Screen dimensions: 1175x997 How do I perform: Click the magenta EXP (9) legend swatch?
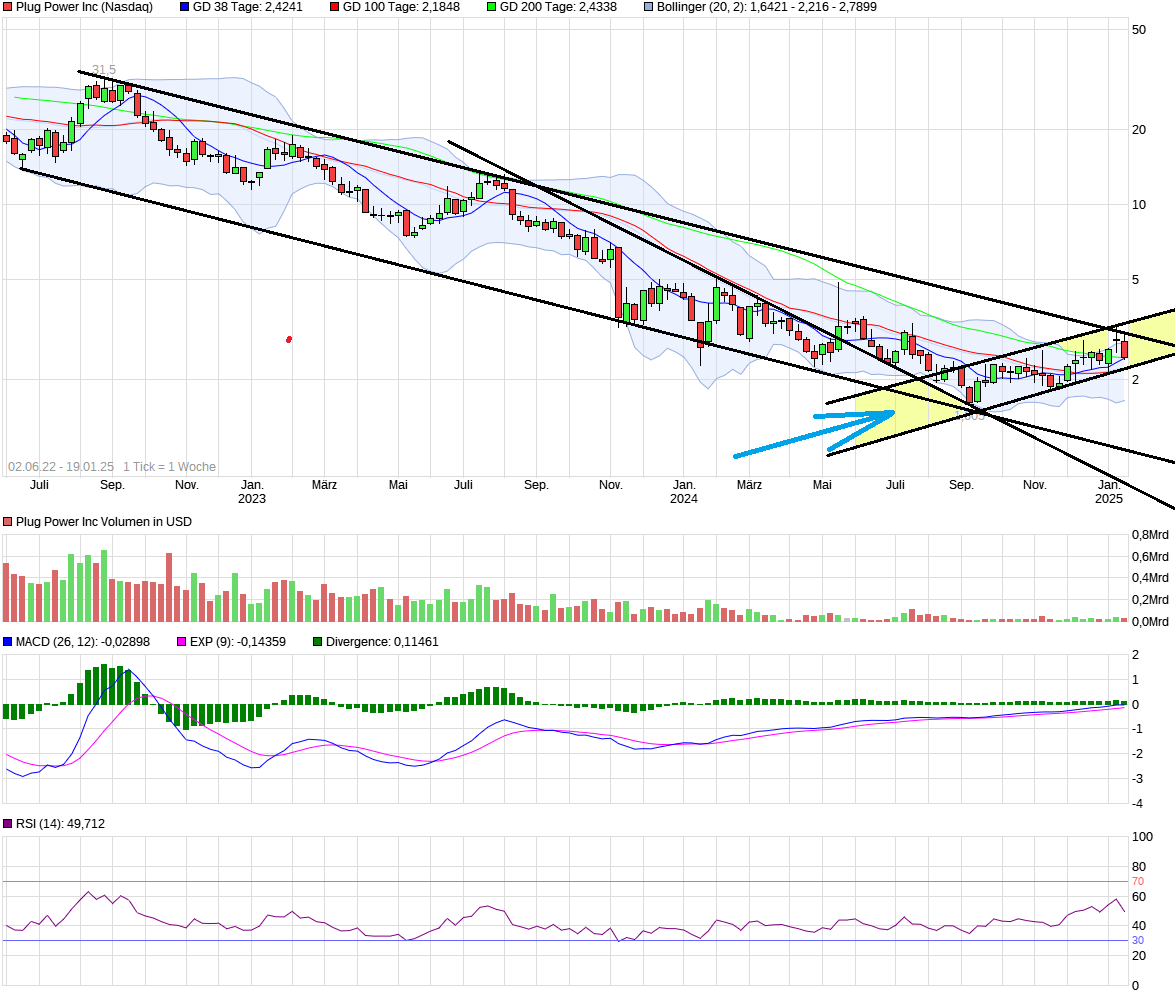click(x=181, y=642)
